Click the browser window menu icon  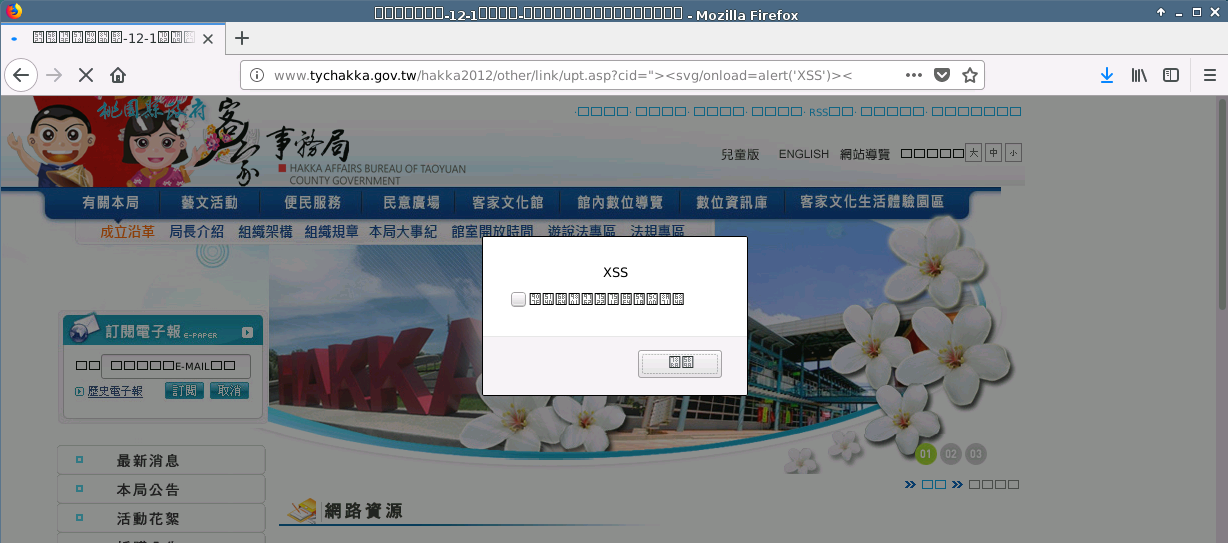tap(13, 13)
